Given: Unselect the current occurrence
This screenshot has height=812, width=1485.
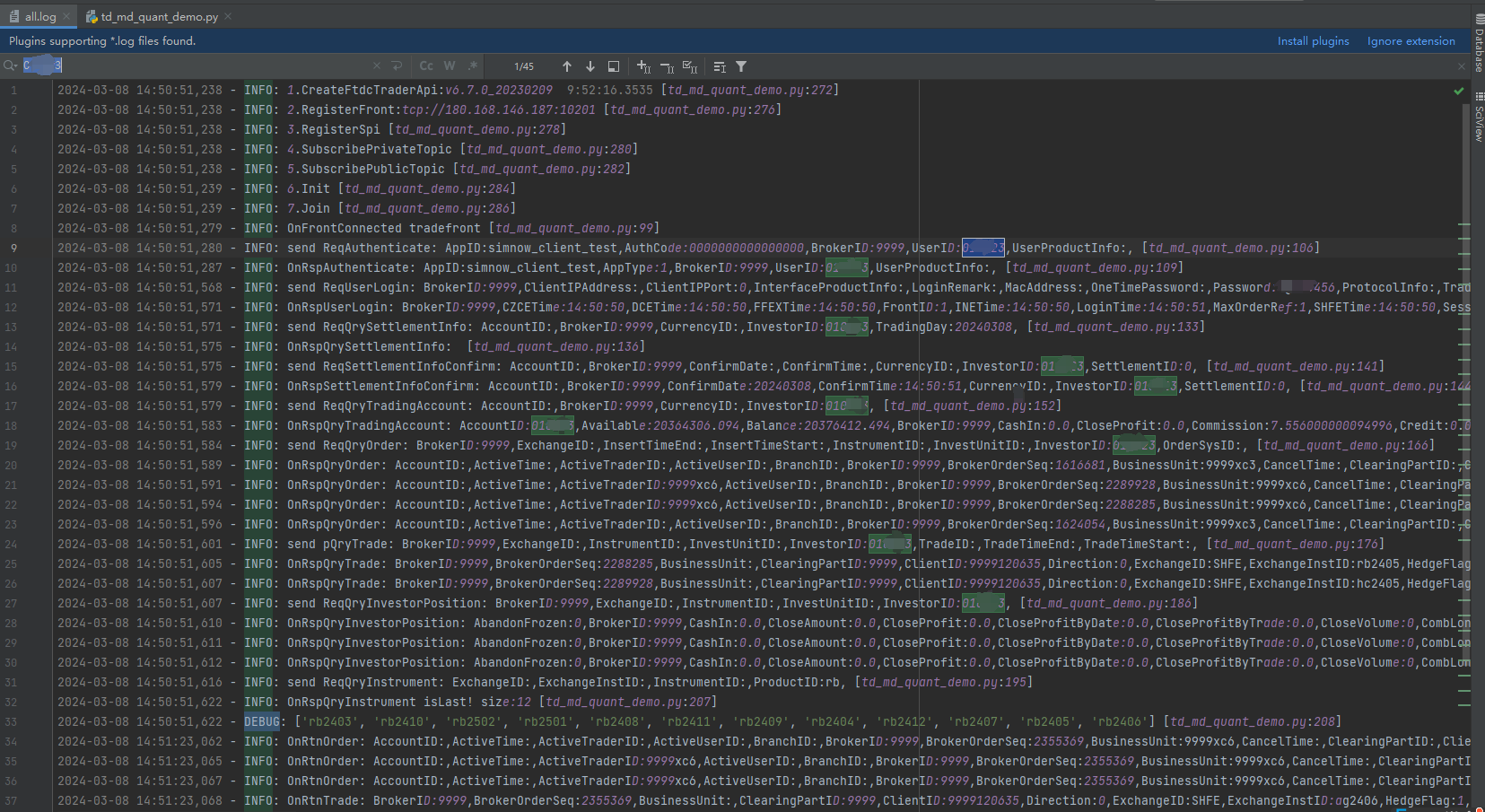Looking at the screenshot, I should [667, 66].
